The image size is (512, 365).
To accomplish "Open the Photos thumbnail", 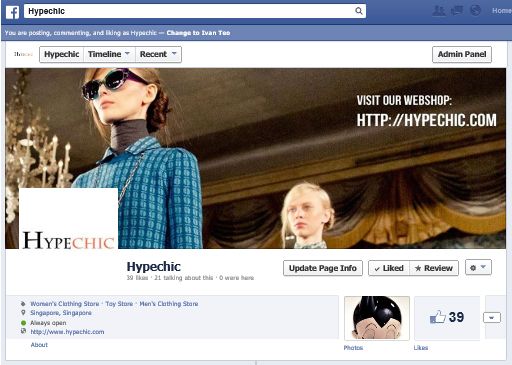I will point(377,318).
